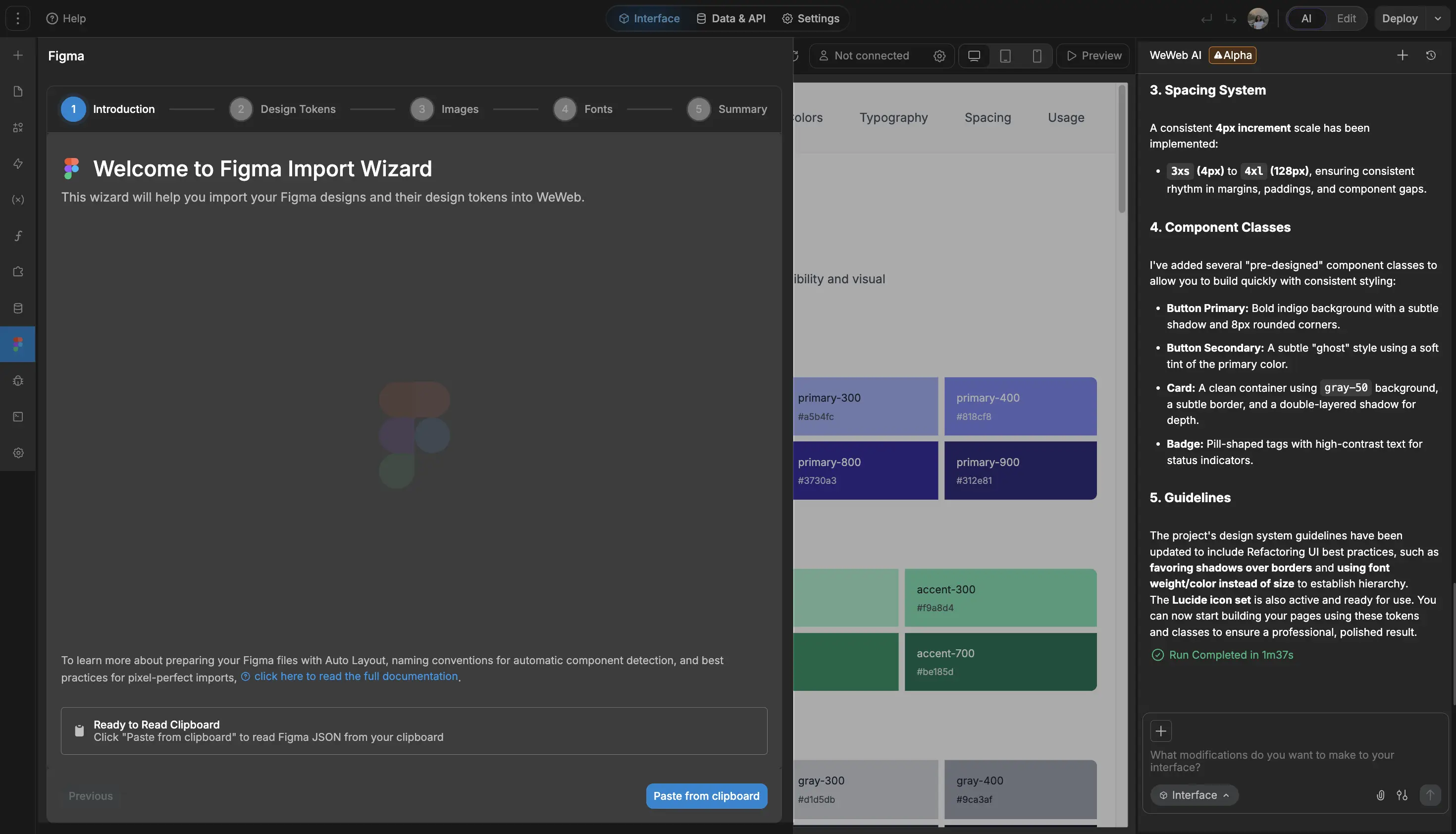Click the primary-900 color swatch
Viewport: 1456px width, 834px height.
[x=1020, y=470]
